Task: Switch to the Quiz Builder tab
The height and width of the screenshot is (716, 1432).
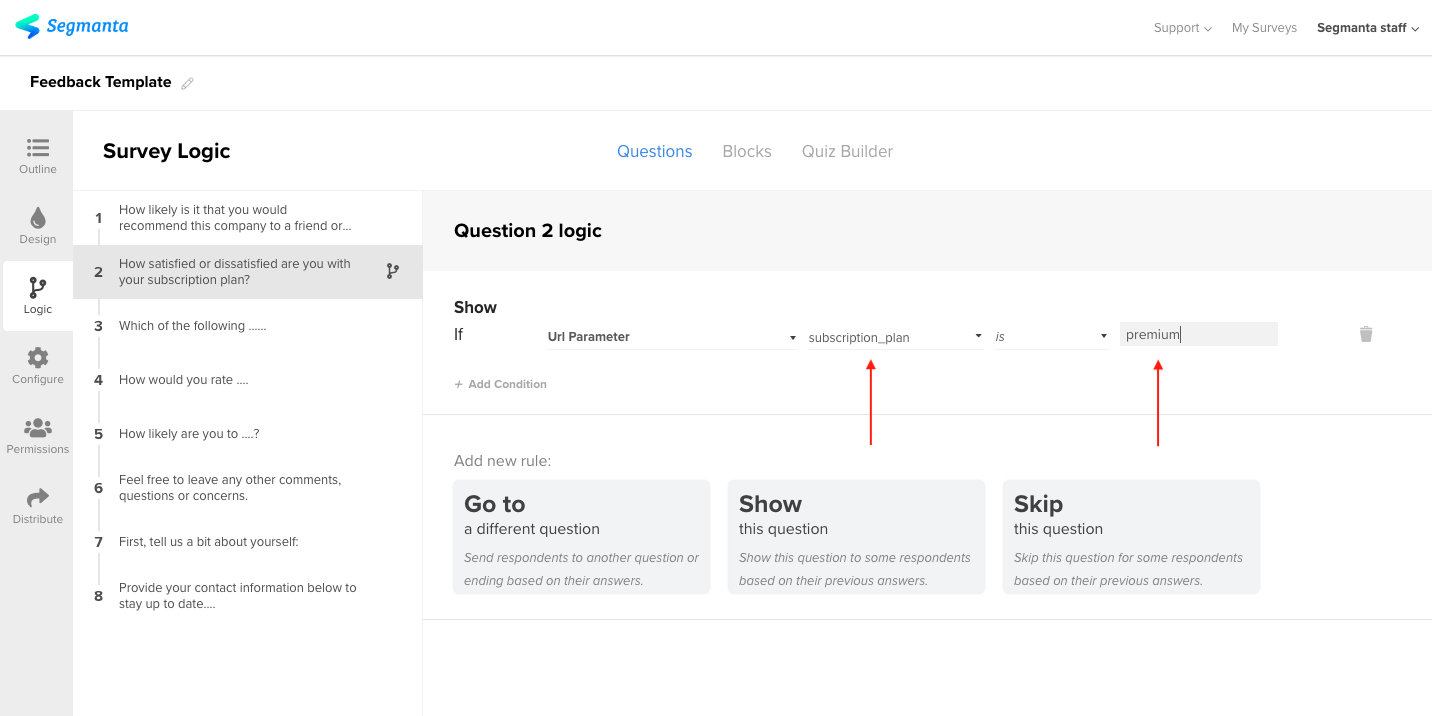Action: 847,151
